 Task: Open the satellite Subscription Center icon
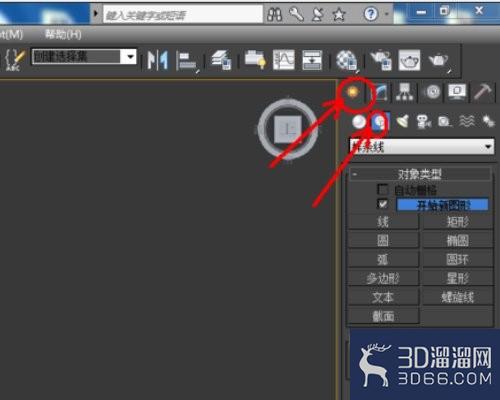click(318, 14)
